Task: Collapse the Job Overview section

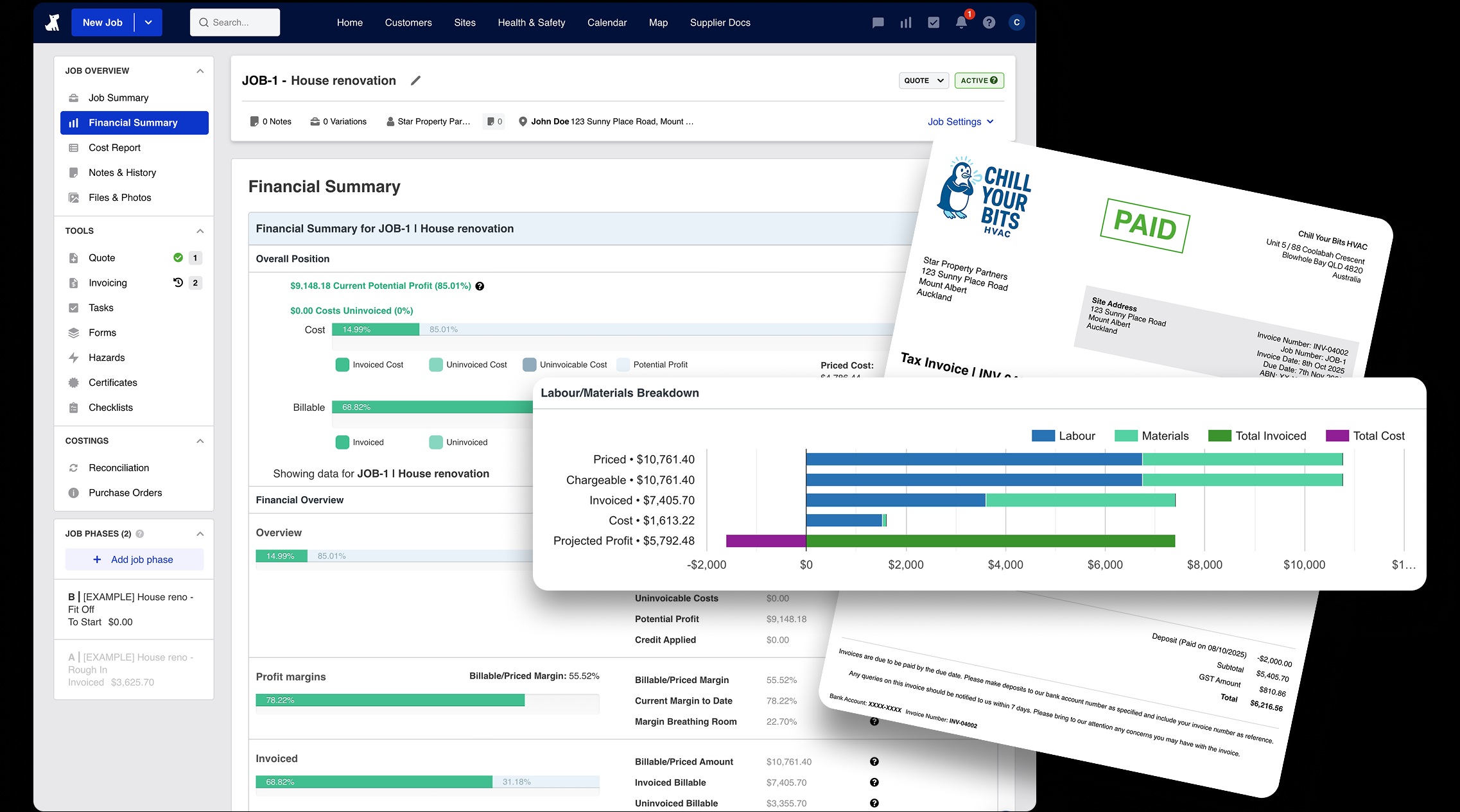Action: 200,71
